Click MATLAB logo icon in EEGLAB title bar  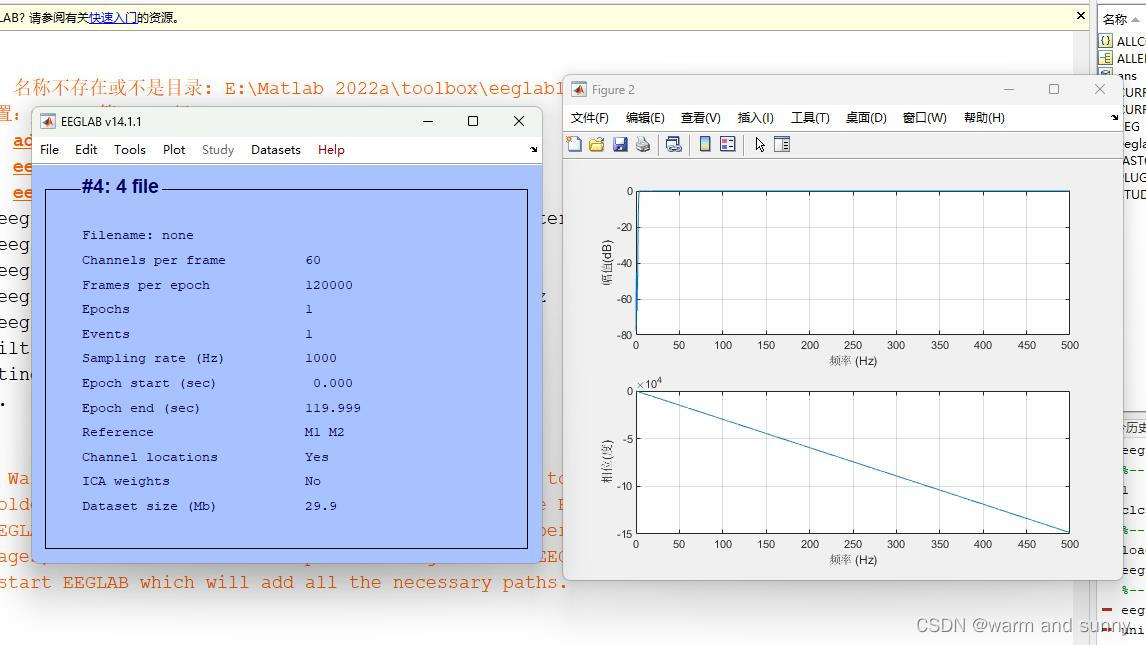coord(48,121)
